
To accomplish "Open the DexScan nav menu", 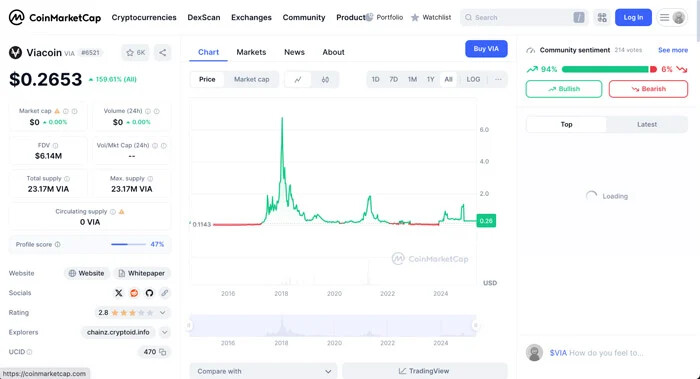I will pyautogui.click(x=204, y=17).
